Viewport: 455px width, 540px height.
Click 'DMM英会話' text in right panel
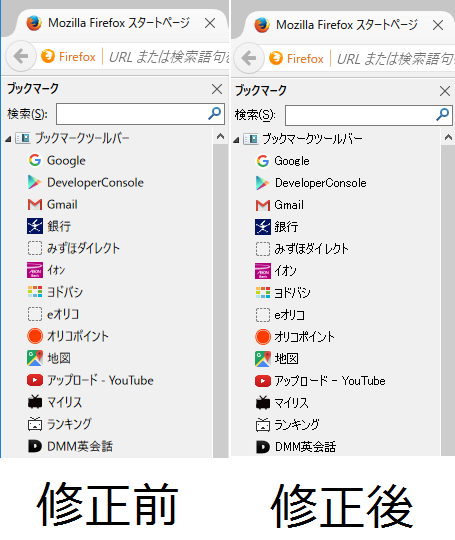click(305, 447)
